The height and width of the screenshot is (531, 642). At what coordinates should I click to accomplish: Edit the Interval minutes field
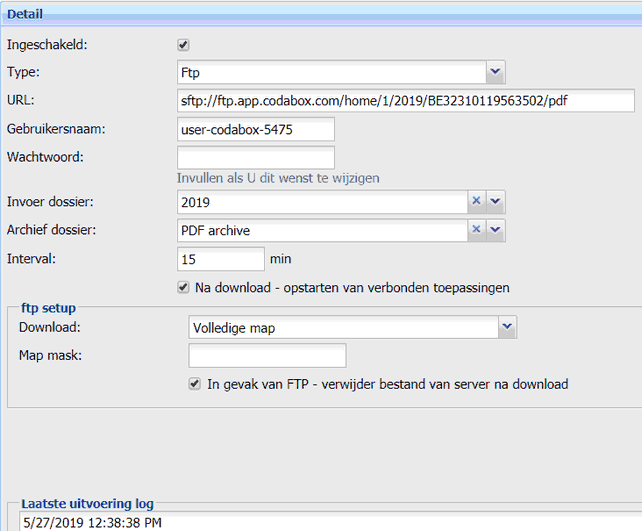point(221,259)
